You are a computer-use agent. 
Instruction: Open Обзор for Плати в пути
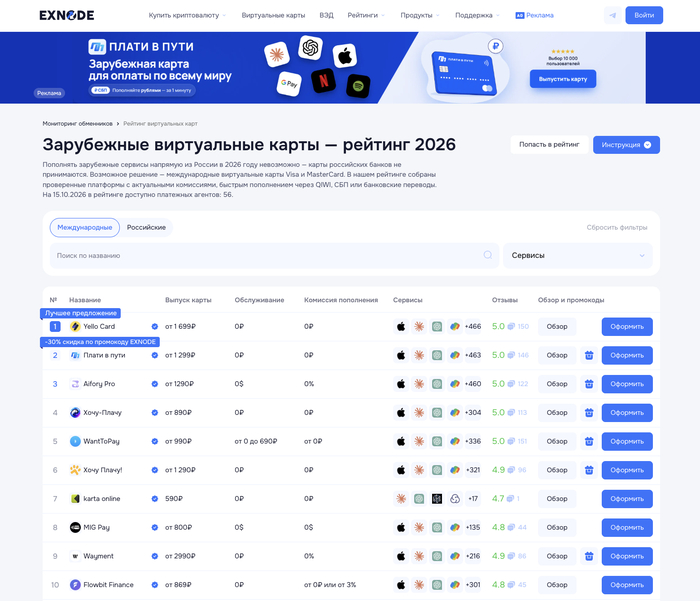(557, 355)
